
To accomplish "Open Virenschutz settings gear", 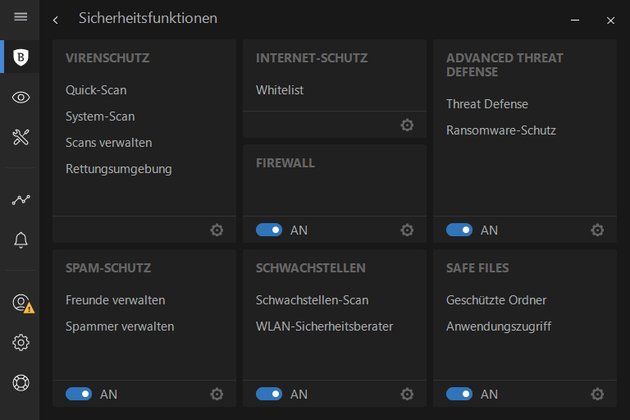I will [x=217, y=230].
